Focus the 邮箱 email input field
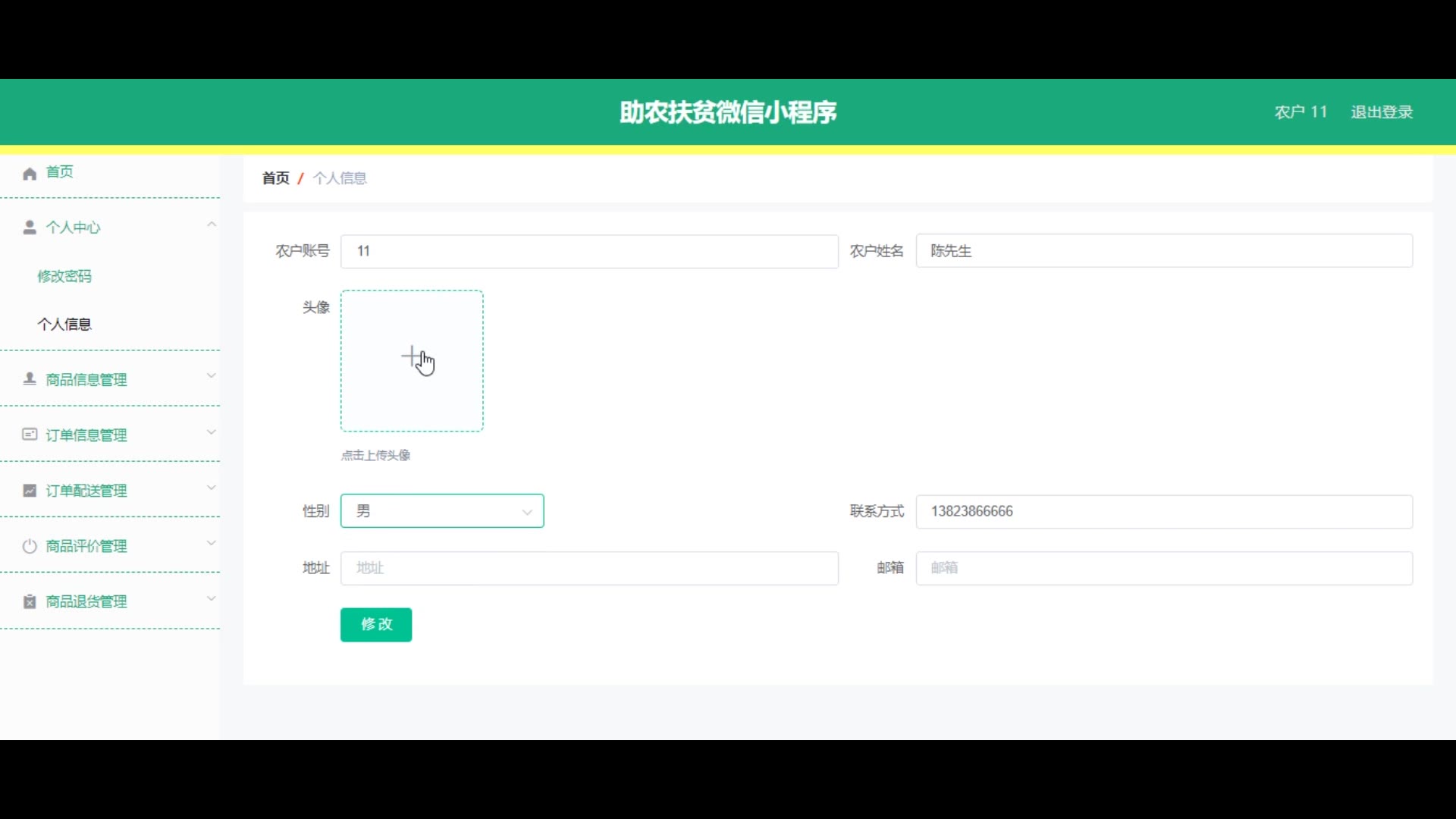The height and width of the screenshot is (819, 1456). (x=1164, y=568)
